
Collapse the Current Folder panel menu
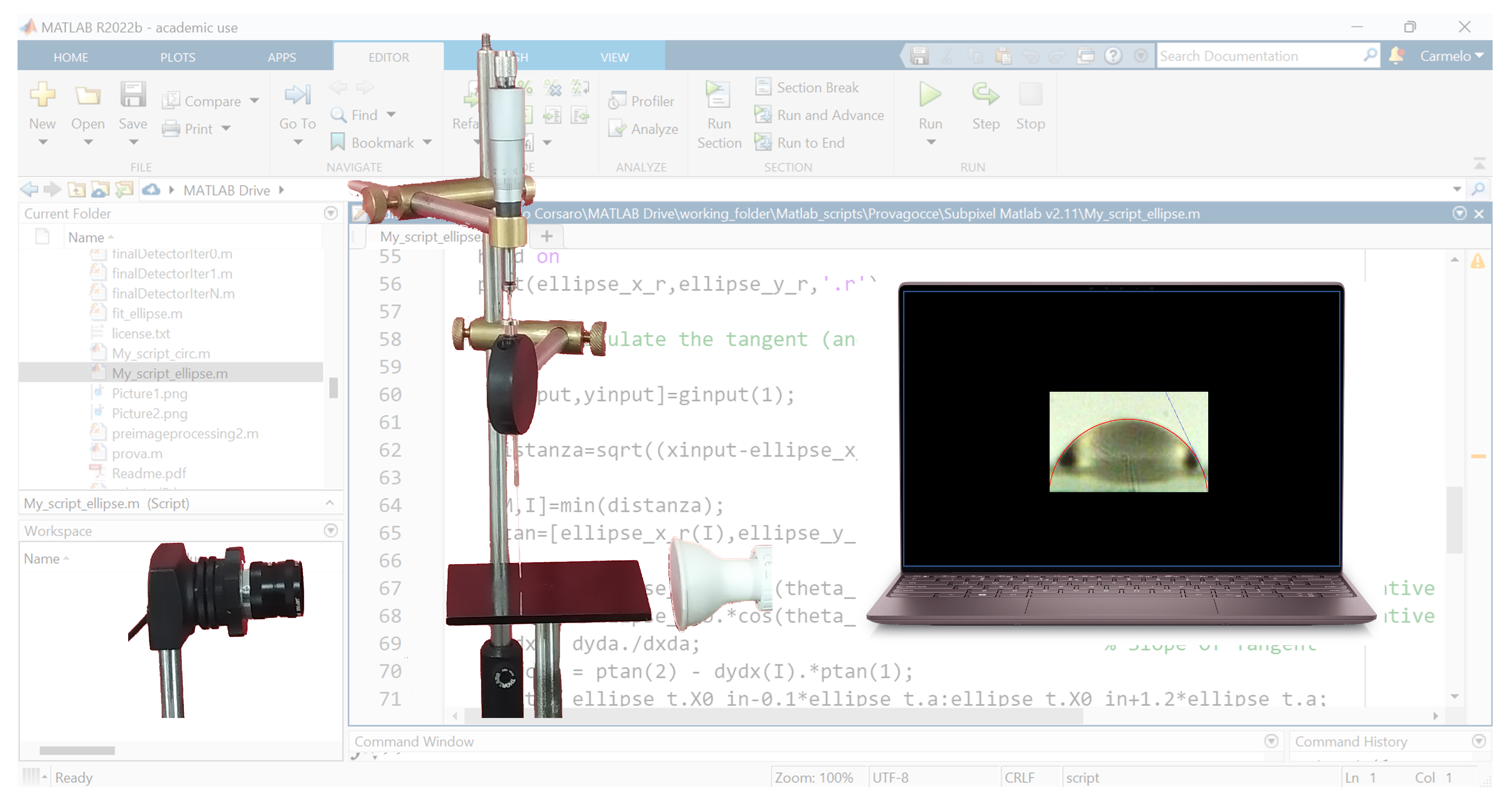coord(331,213)
